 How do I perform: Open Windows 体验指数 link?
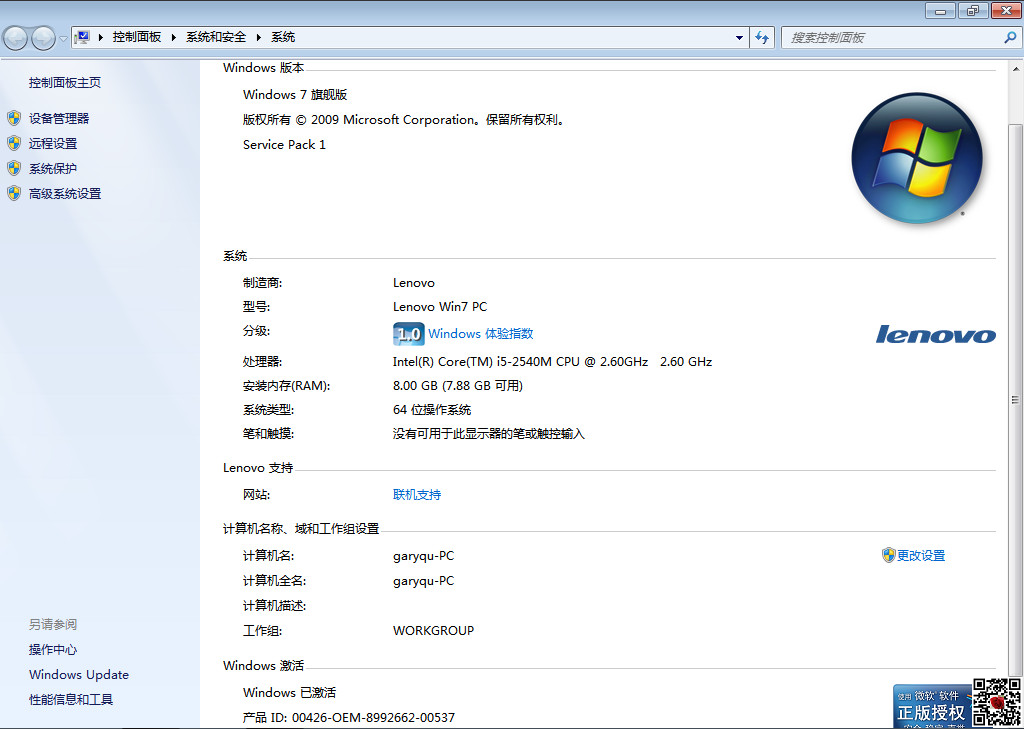click(x=481, y=334)
